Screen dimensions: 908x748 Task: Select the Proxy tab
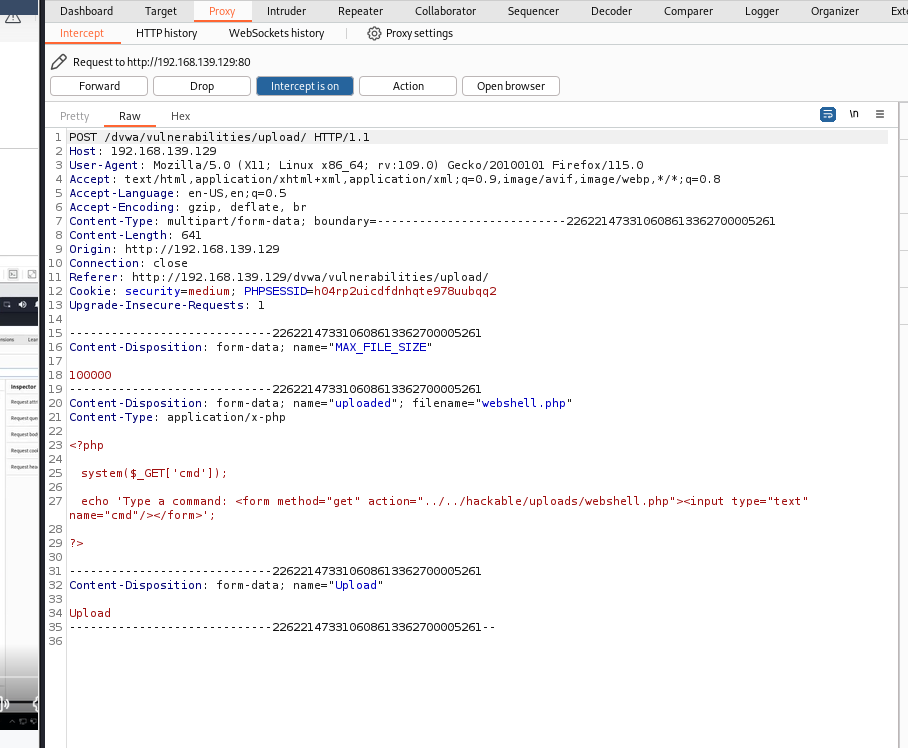[x=222, y=11]
